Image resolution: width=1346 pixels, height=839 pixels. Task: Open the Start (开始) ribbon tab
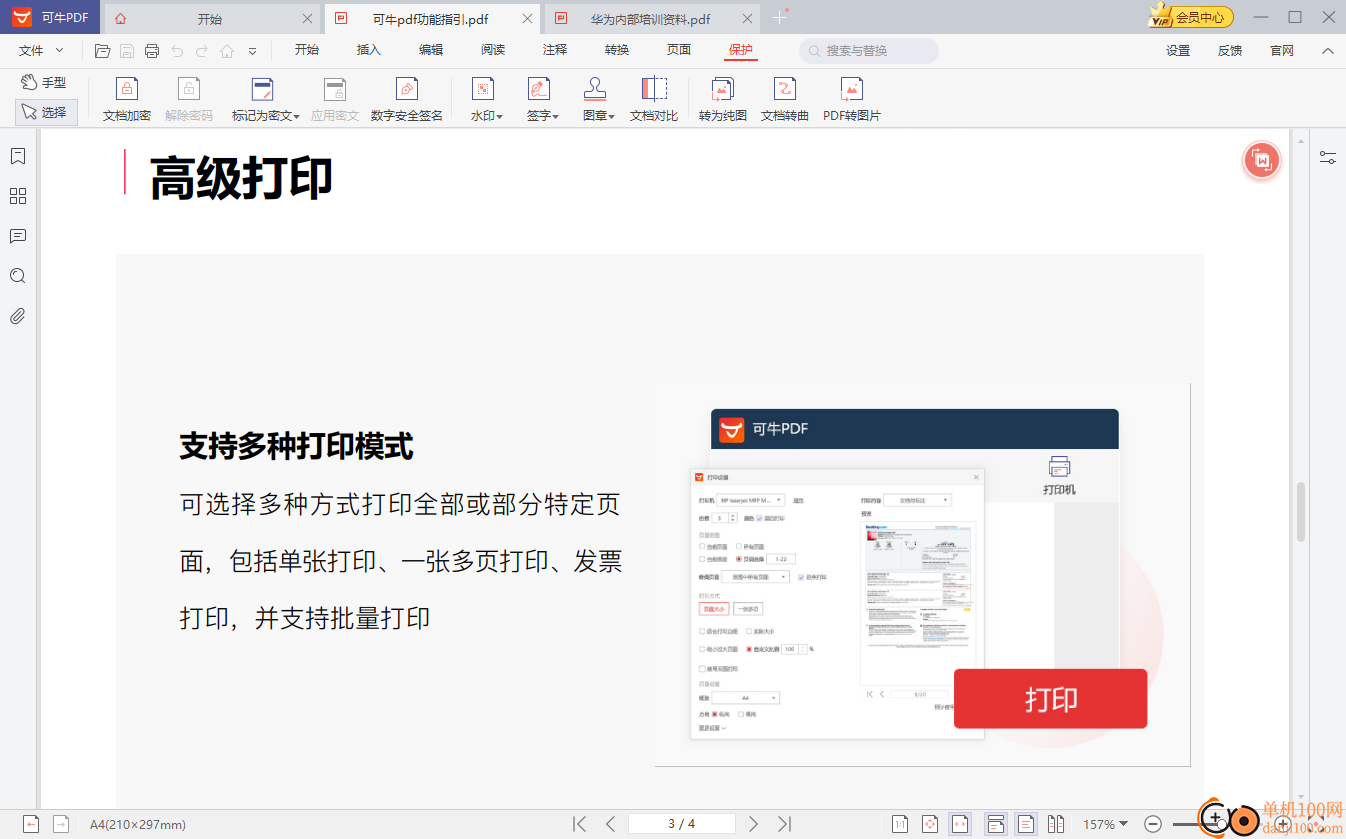tap(307, 50)
